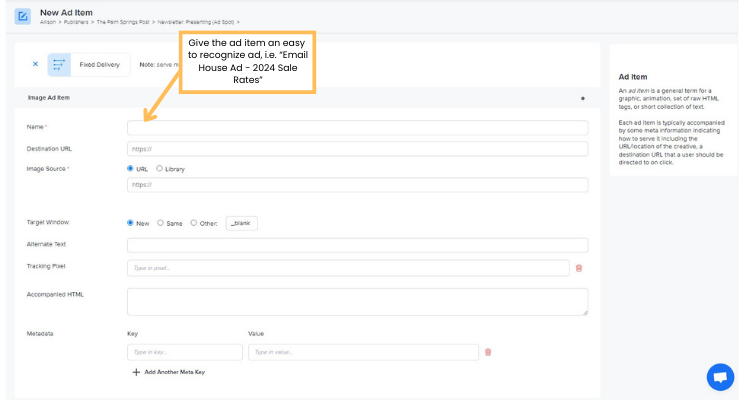Click the Fixed Delivery arrows icon
The height and width of the screenshot is (400, 750).
(59, 64)
